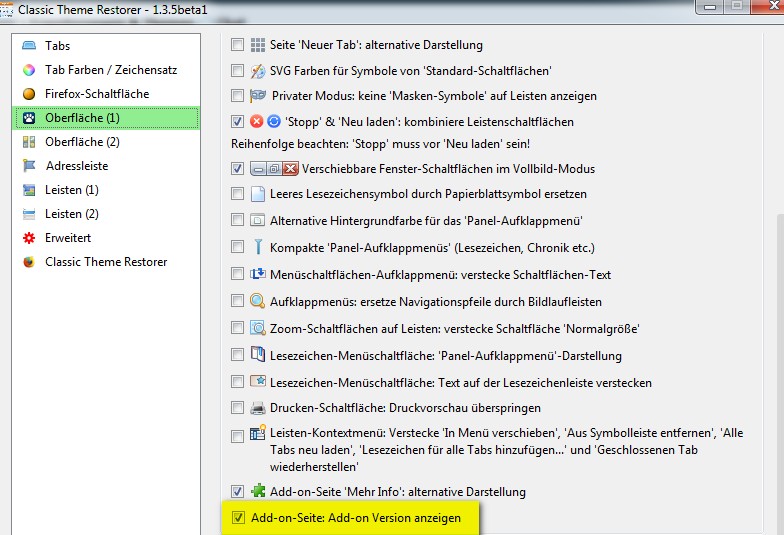This screenshot has height=535, width=784.
Task: Uncheck Add-on-Seite 'Mehr Info' checkbox
Action: point(238,492)
